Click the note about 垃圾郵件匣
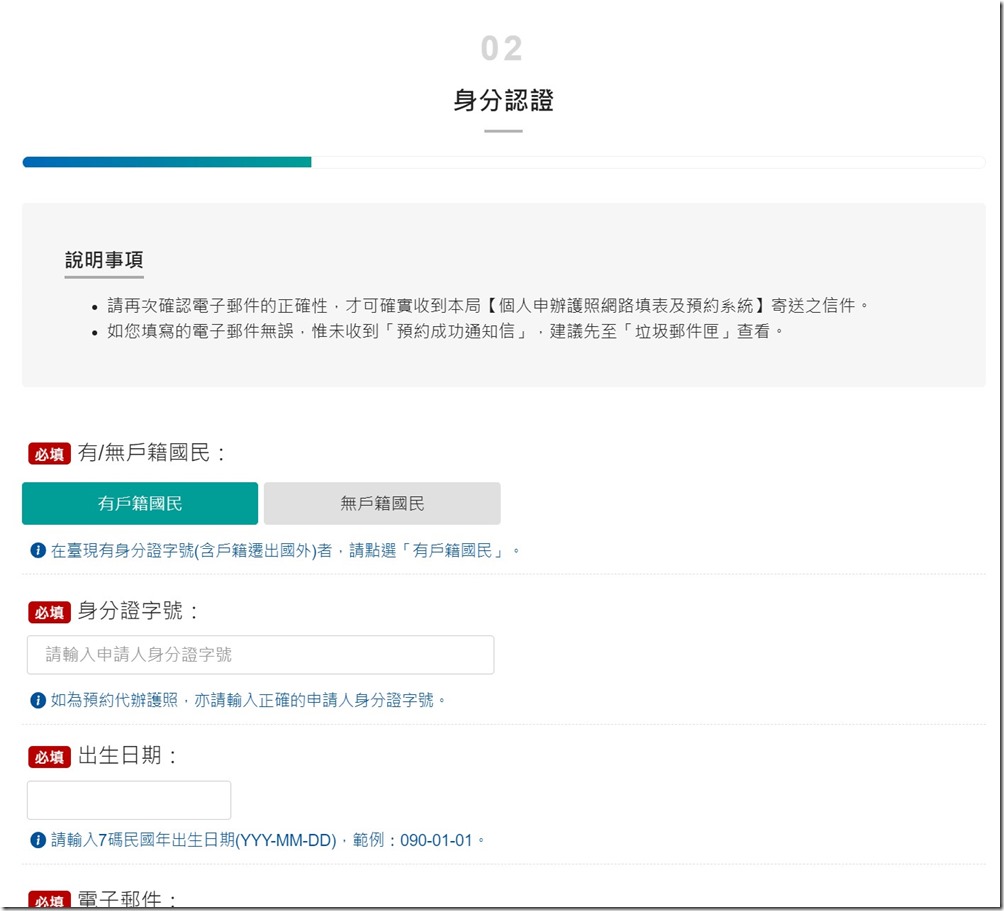 point(445,331)
